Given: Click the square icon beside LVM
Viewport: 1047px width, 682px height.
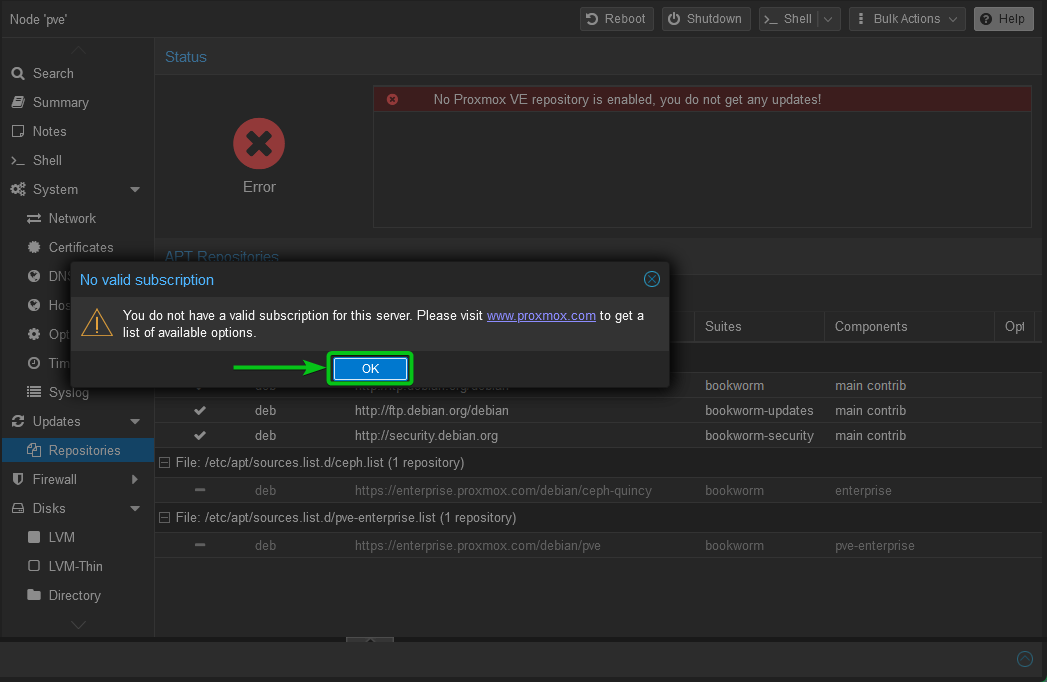Looking at the screenshot, I should point(34,537).
